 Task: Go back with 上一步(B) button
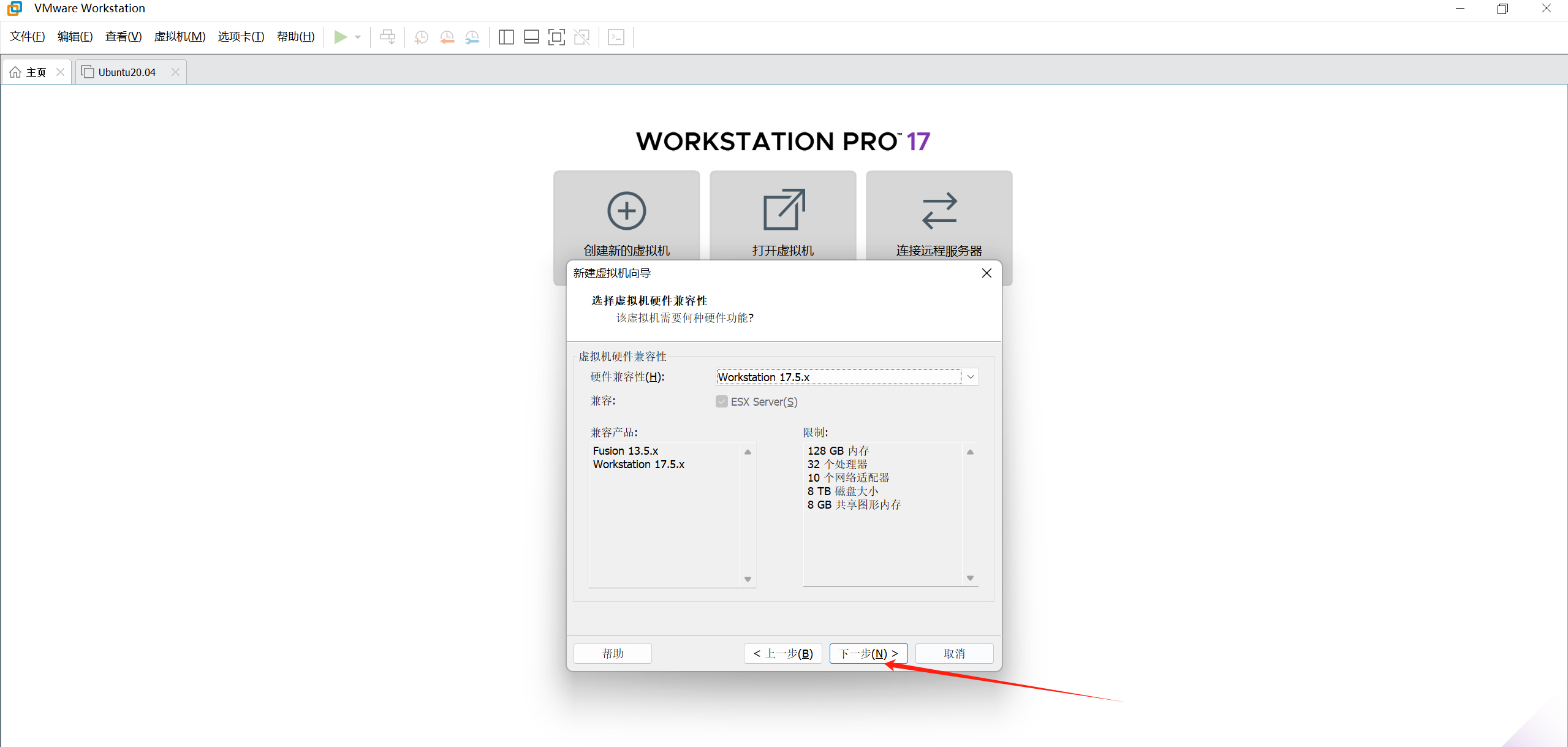(x=783, y=654)
